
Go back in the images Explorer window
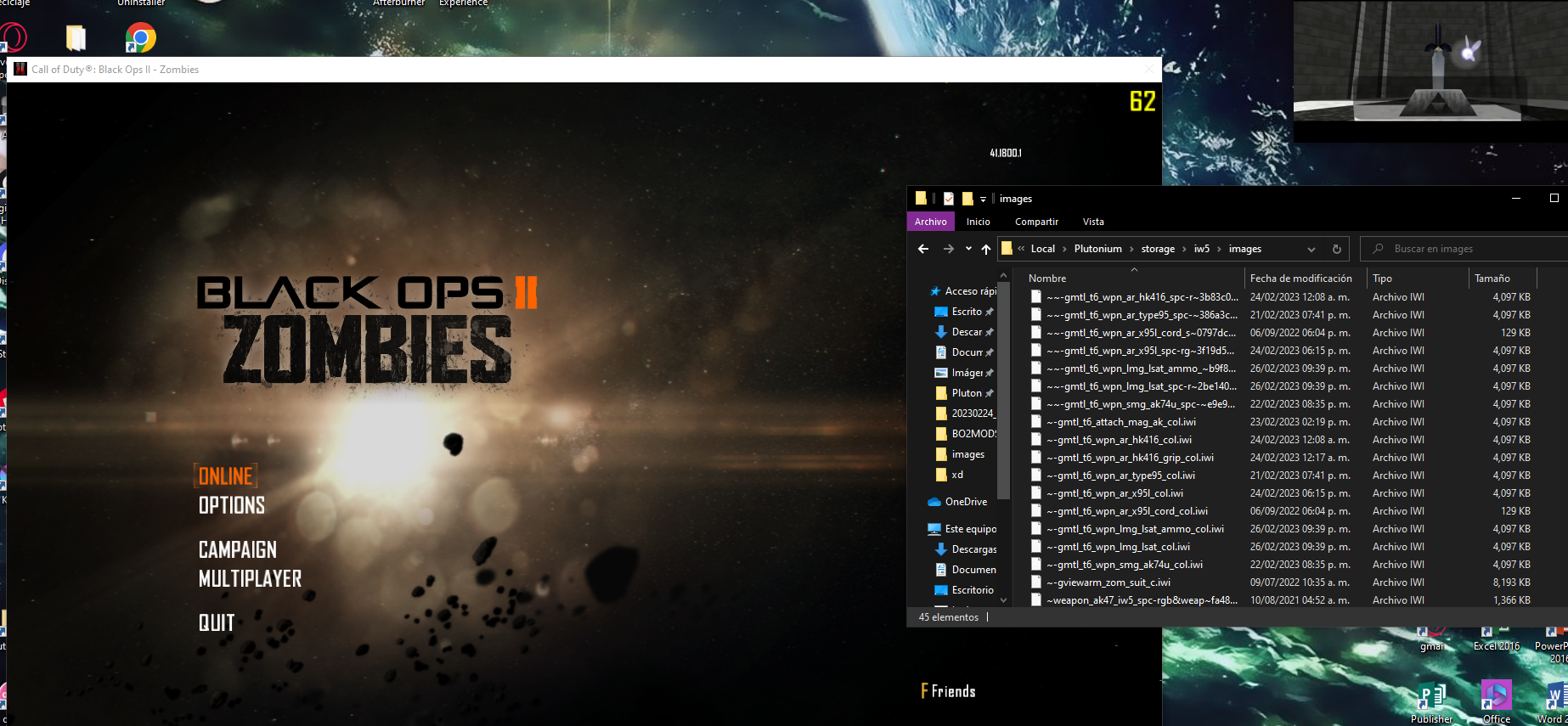click(x=923, y=249)
